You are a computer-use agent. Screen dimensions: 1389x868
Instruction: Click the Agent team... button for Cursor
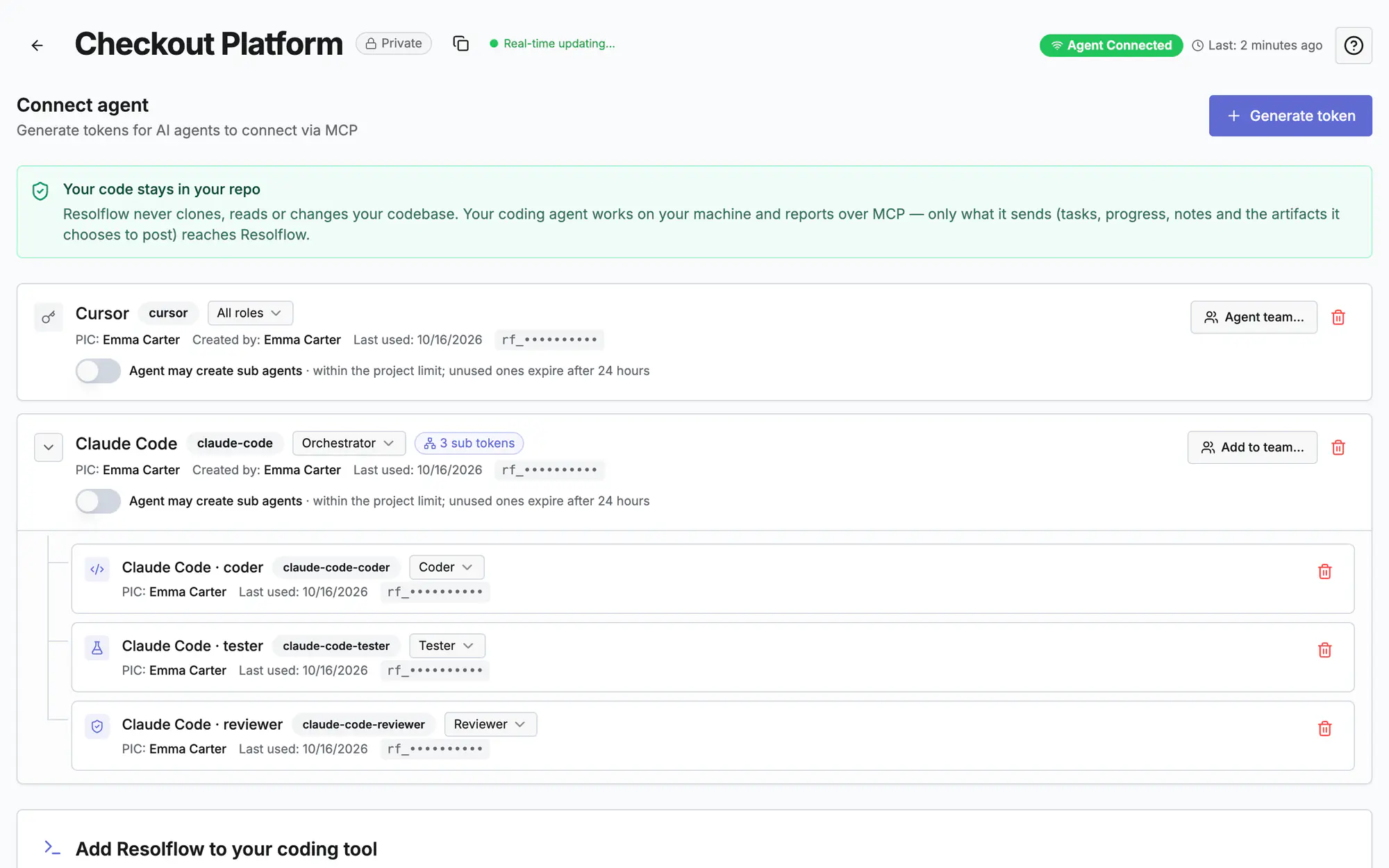pyautogui.click(x=1254, y=317)
